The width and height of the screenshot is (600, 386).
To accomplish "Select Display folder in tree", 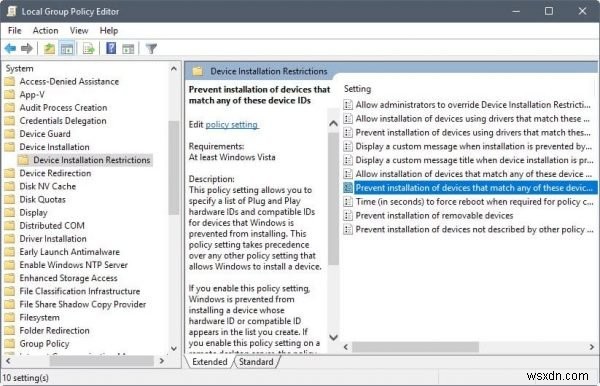I will tap(33, 212).
